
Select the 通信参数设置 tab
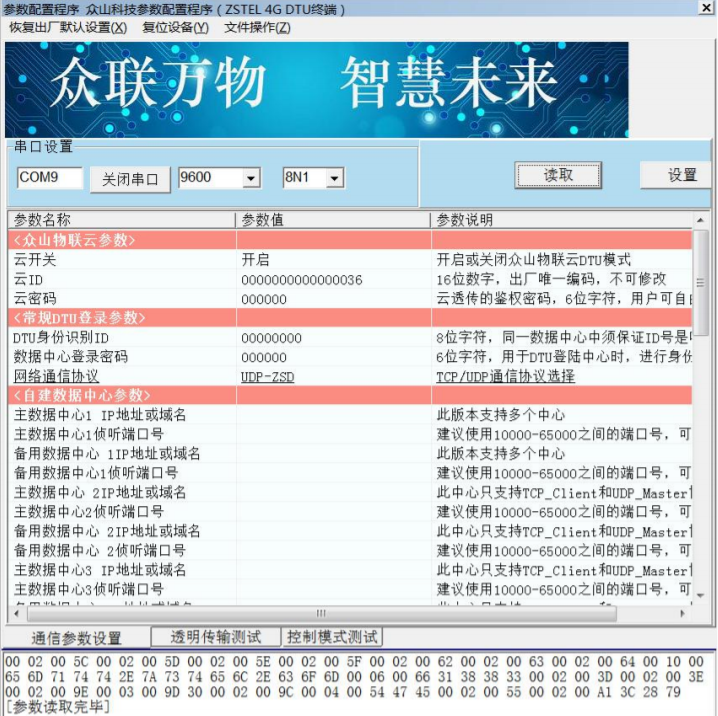click(x=76, y=638)
